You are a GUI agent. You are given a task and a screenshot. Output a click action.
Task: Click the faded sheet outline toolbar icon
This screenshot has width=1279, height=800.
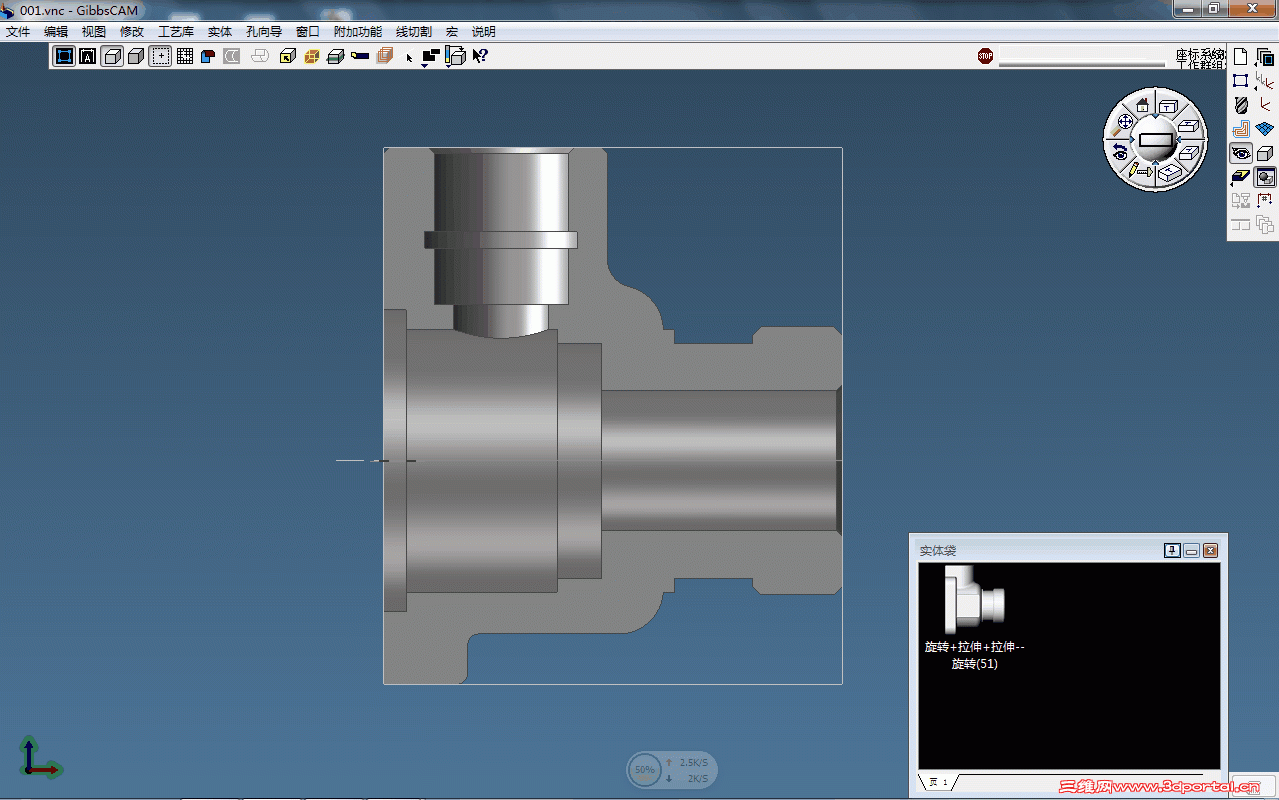259,56
